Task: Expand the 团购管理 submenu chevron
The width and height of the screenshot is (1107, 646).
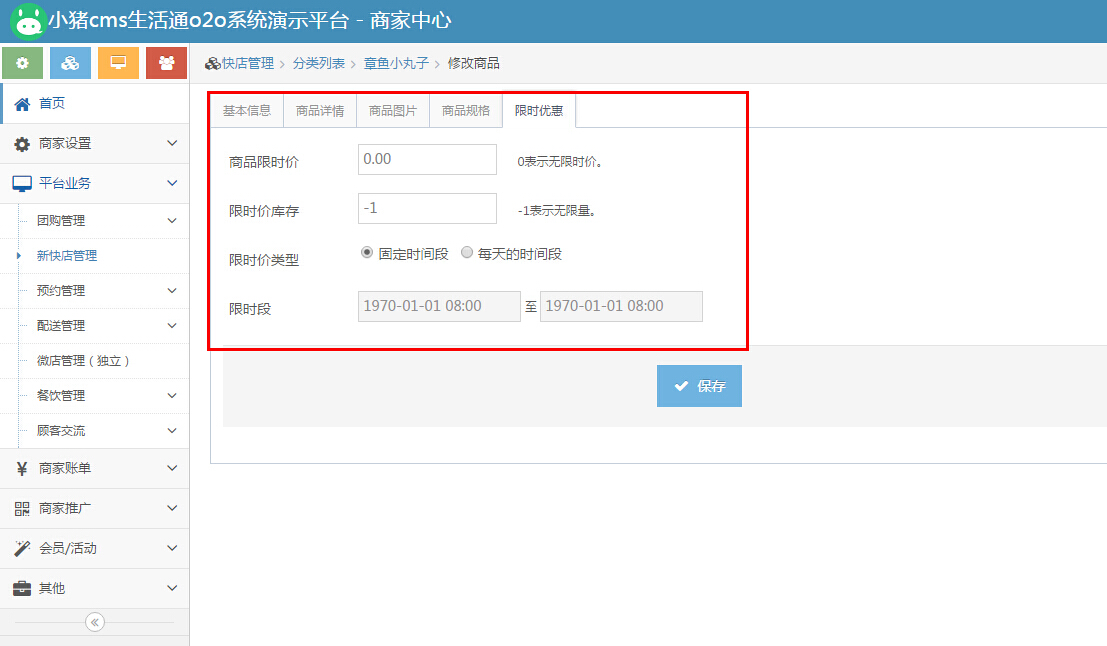Action: tap(172, 220)
